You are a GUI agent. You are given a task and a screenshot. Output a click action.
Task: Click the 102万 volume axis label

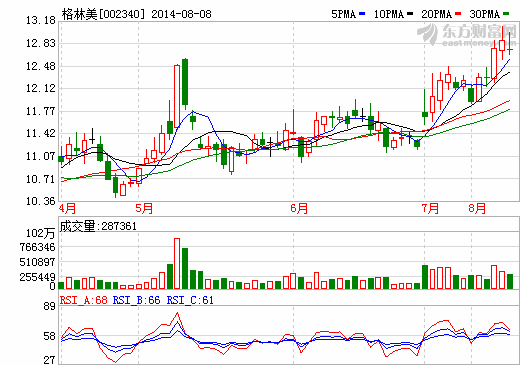pos(40,233)
